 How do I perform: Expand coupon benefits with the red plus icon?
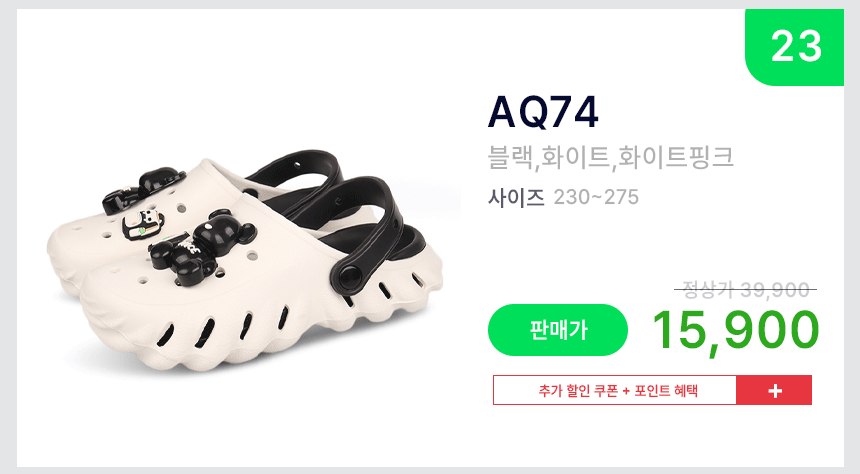click(774, 391)
